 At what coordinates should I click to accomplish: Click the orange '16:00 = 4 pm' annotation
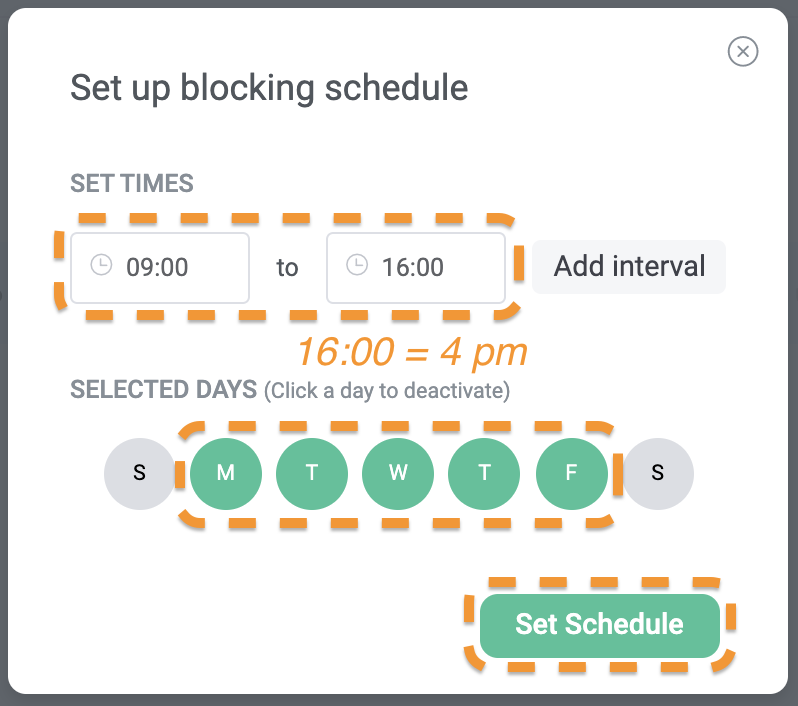pos(411,352)
